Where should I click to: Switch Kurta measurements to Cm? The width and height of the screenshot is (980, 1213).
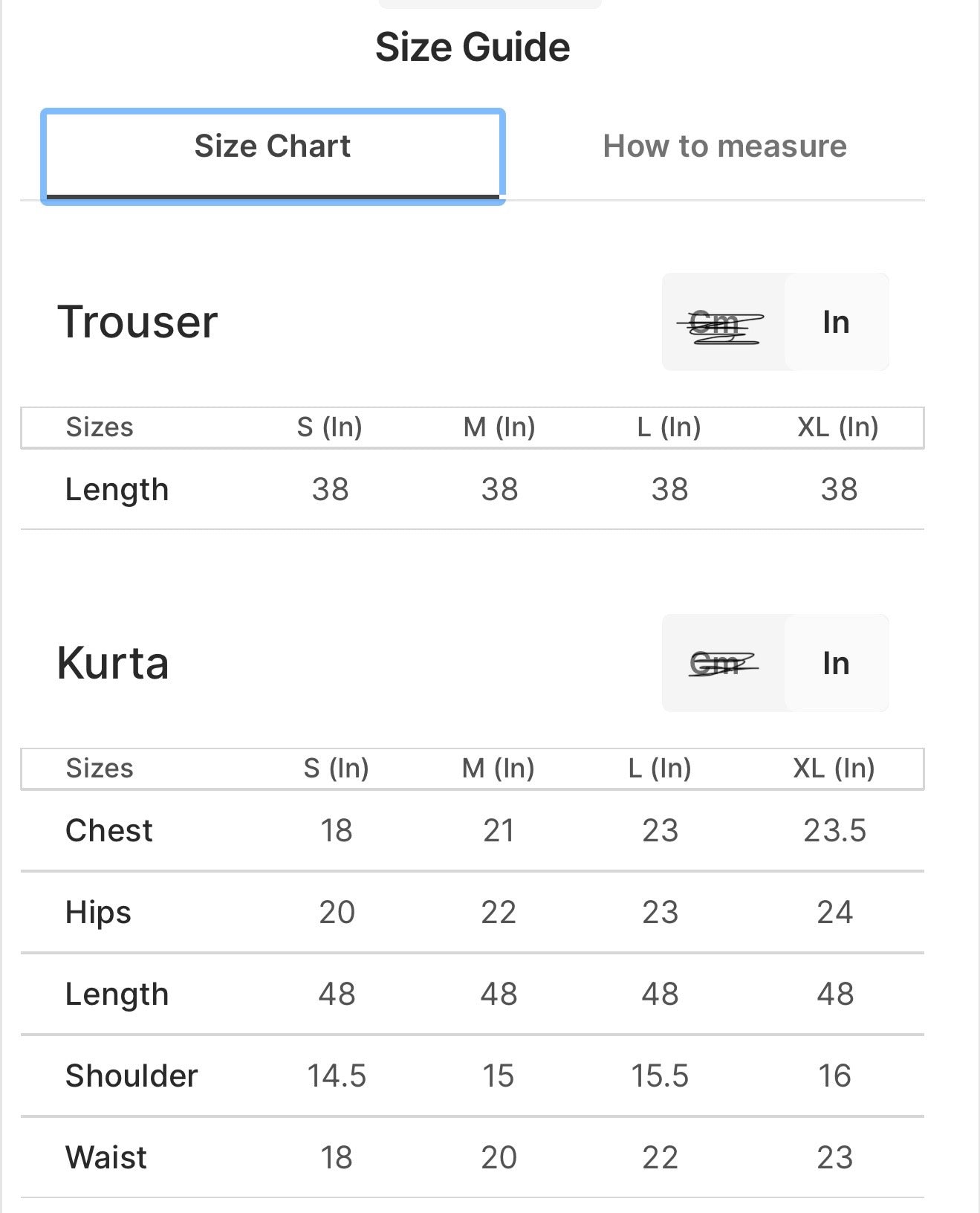point(721,663)
